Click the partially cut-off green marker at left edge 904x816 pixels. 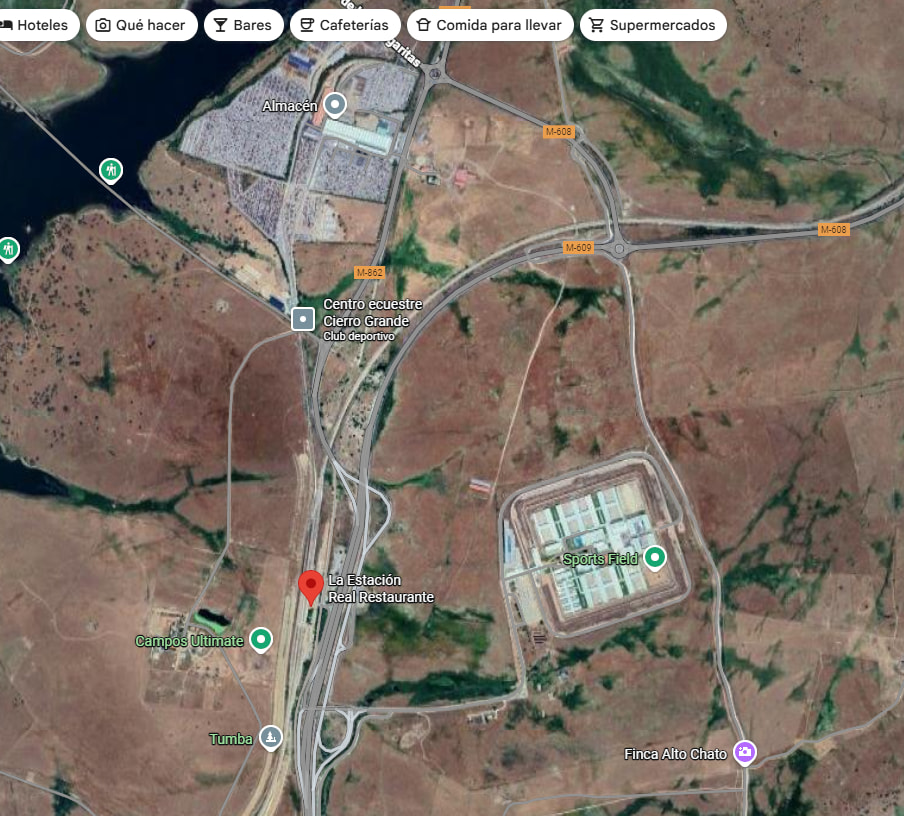pyautogui.click(x=8, y=247)
